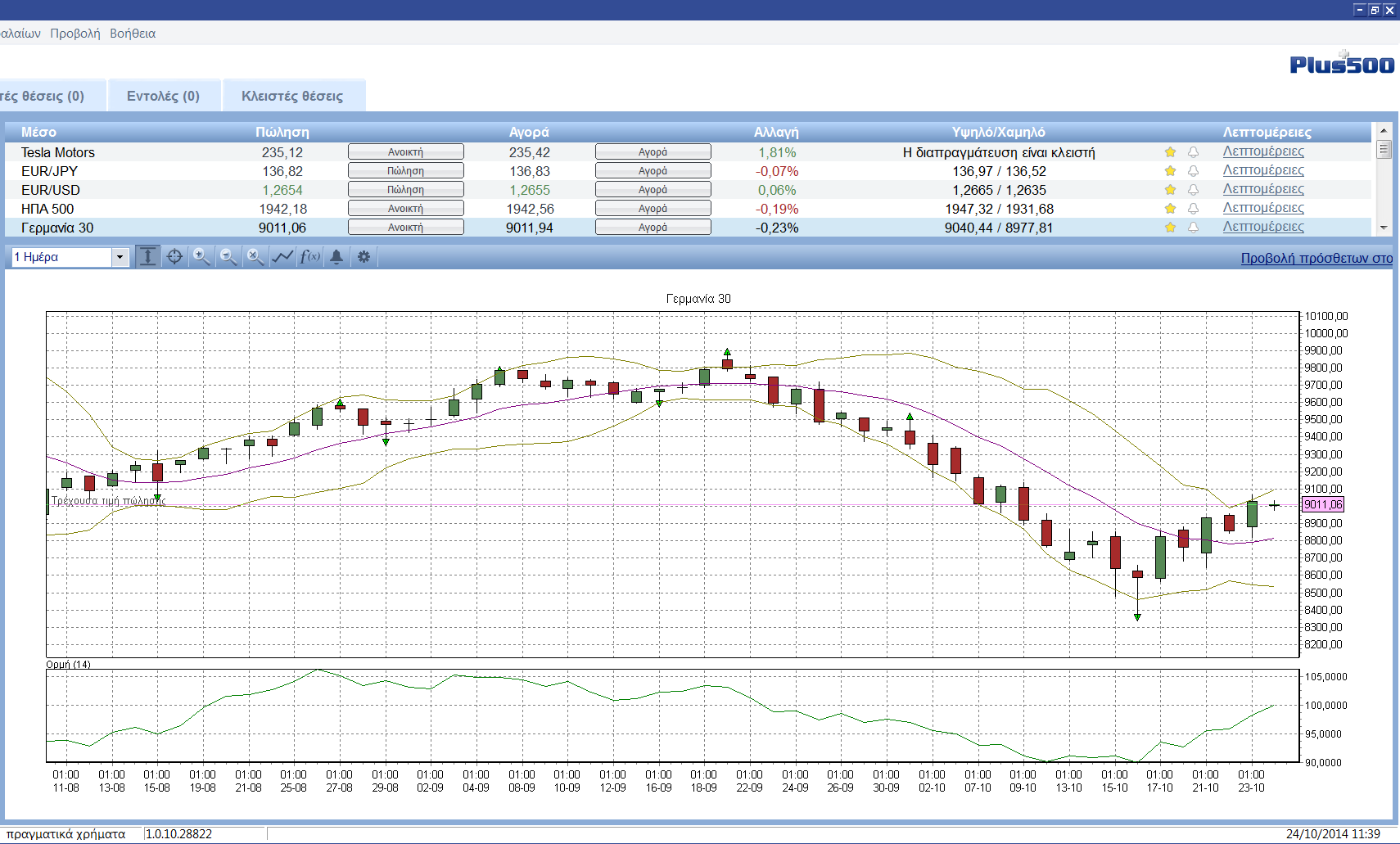1400x844 pixels.
Task: Toggle the auto-scale vertical axis tool
Action: 147,257
